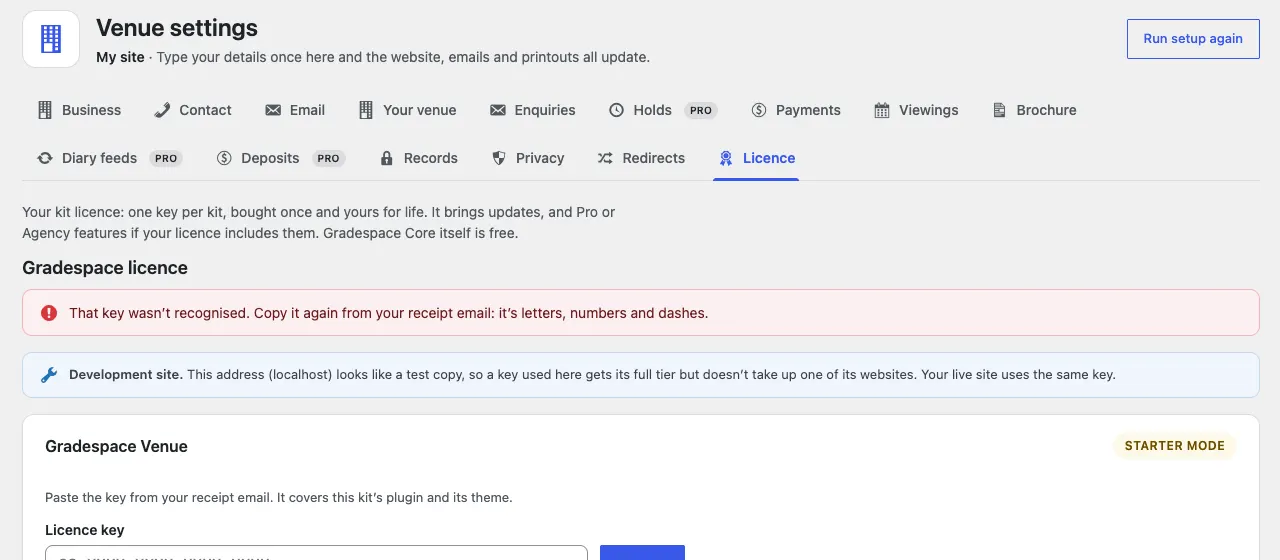The height and width of the screenshot is (560, 1280).
Task: Click the sync arrows icon beside Diary feeds
Action: tap(45, 158)
